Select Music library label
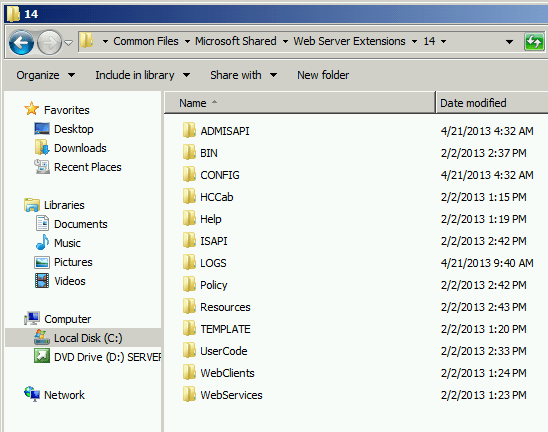The image size is (548, 432). point(67,243)
